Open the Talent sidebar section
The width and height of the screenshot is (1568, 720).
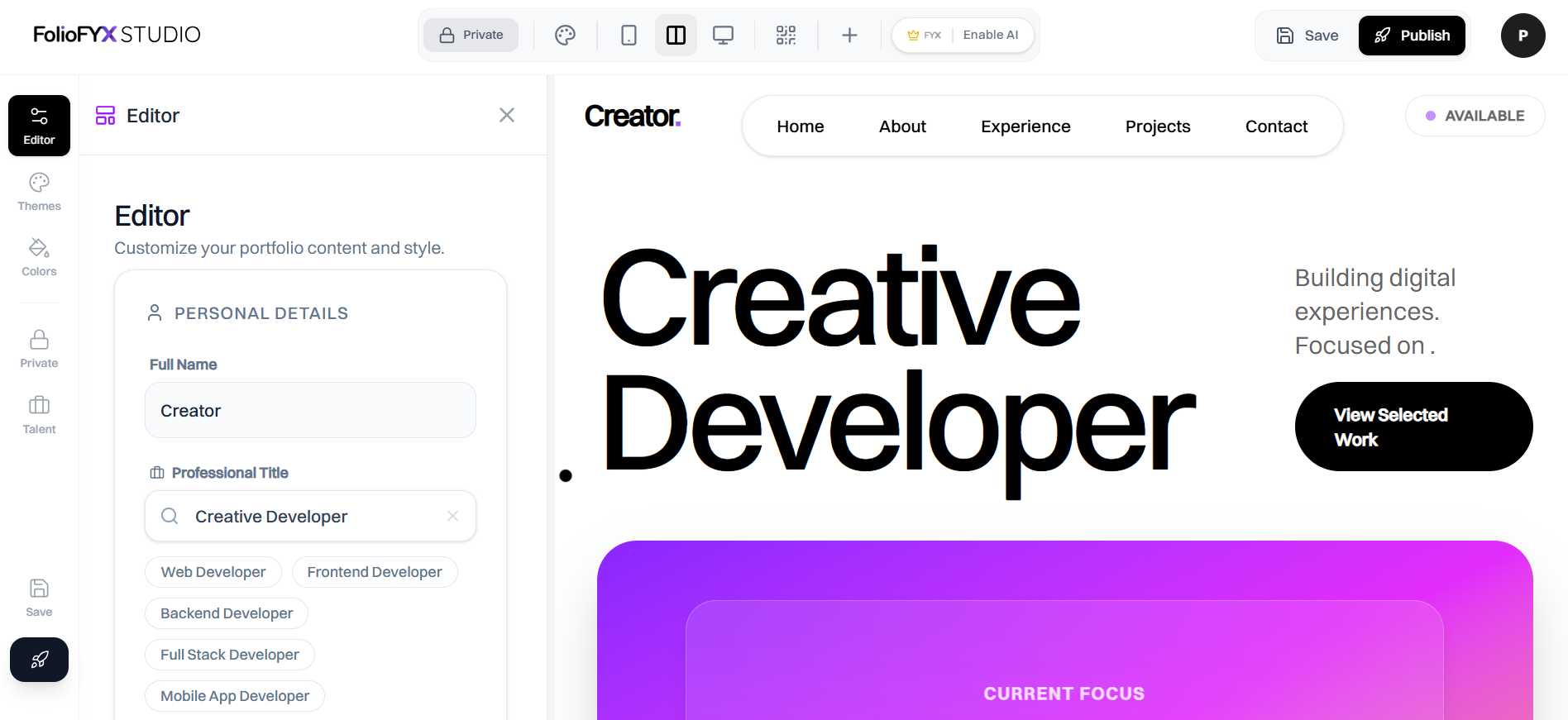pos(39,415)
